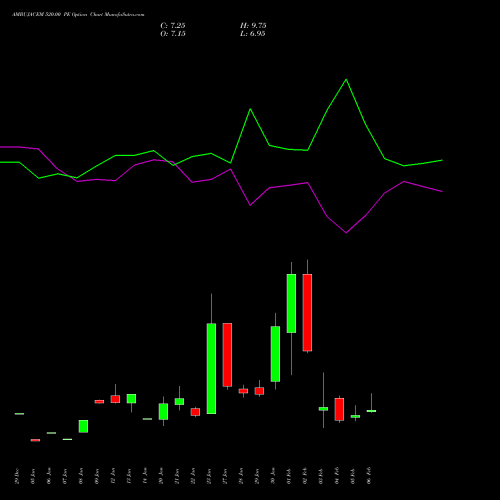This screenshot has width=500, height=500.
Task: Select the red candle above 27 Jan
Action: pyautogui.click(x=227, y=355)
